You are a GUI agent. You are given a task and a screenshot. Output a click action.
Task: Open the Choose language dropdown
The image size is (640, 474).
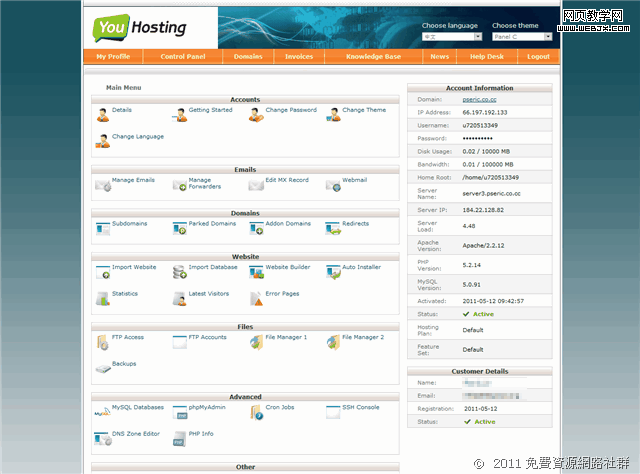[452, 37]
